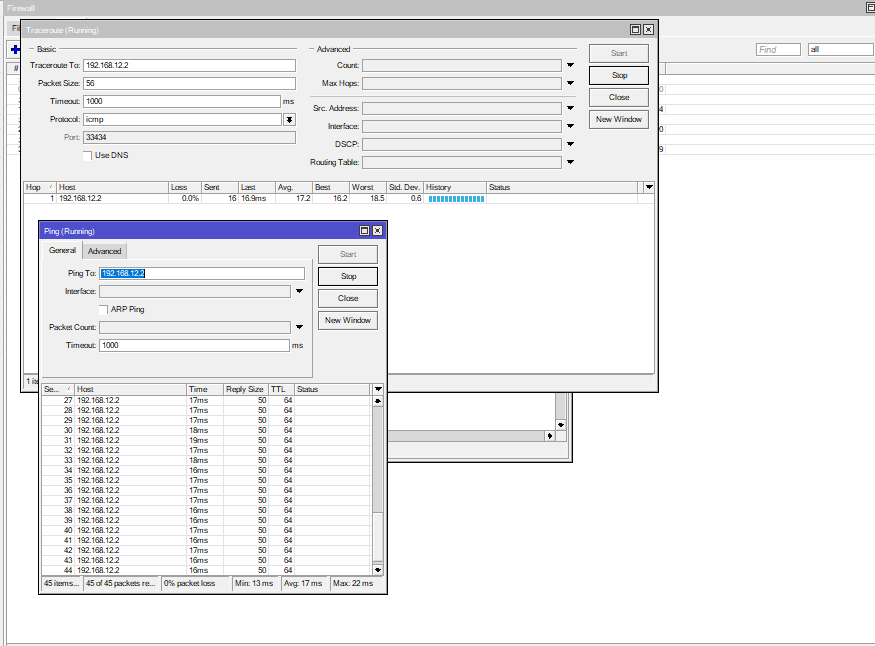
Task: Open the Protocol dropdown showing icmp
Action: (x=290, y=119)
